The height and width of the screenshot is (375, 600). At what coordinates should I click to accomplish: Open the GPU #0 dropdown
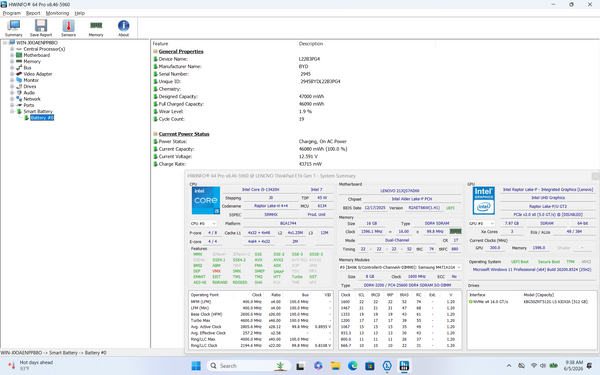(481, 223)
